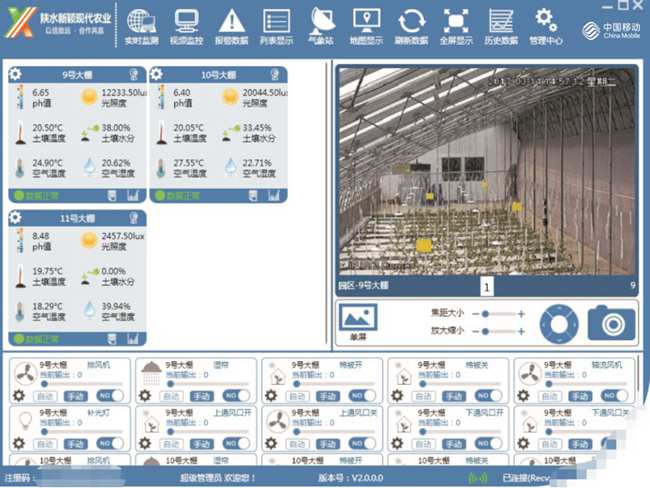650x488 pixels.
Task: Click the document icon at bottom of 10号大棚 sensor card
Action: click(253, 196)
